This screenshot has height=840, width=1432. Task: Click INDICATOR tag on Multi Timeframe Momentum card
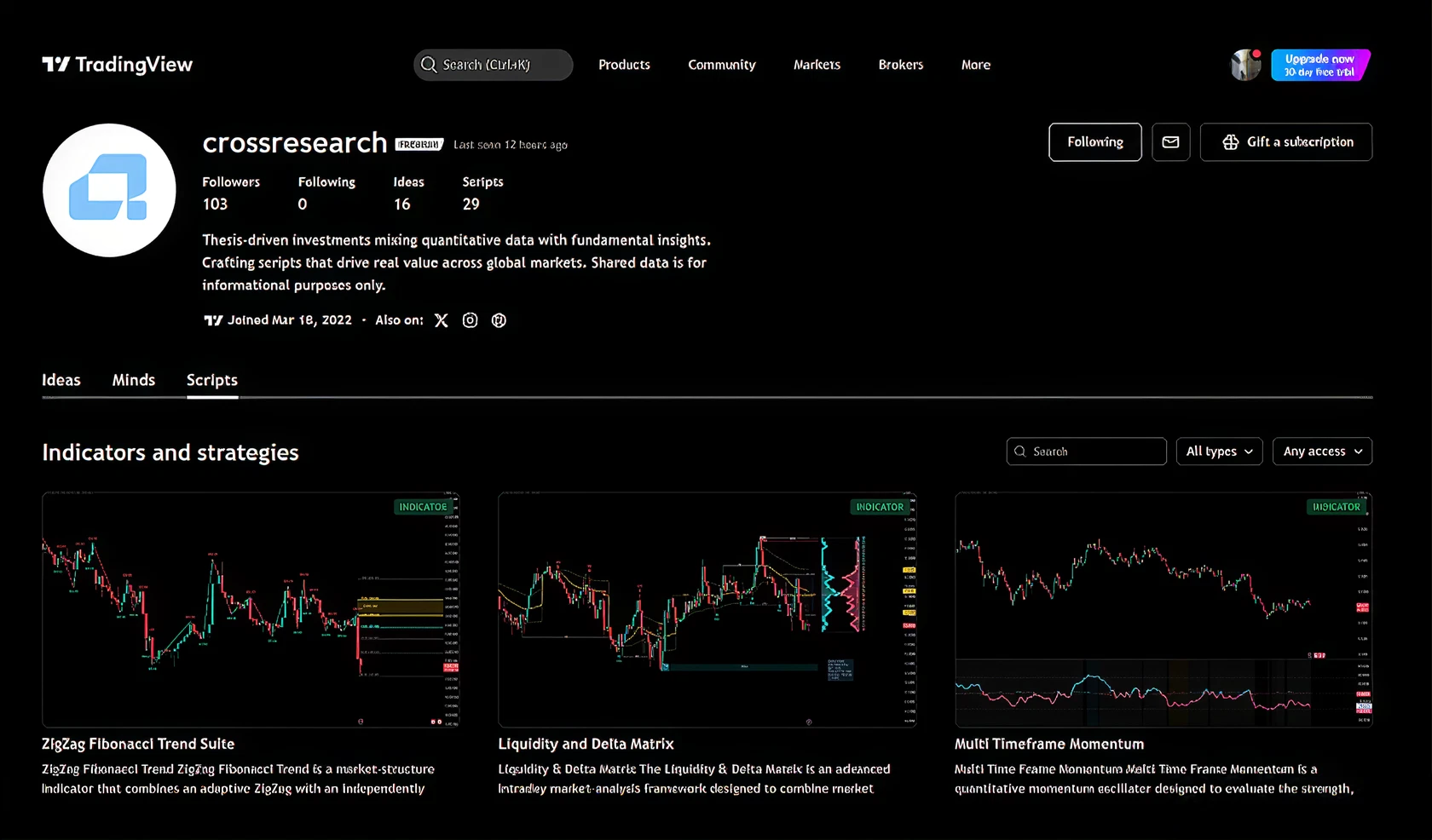coord(1336,507)
